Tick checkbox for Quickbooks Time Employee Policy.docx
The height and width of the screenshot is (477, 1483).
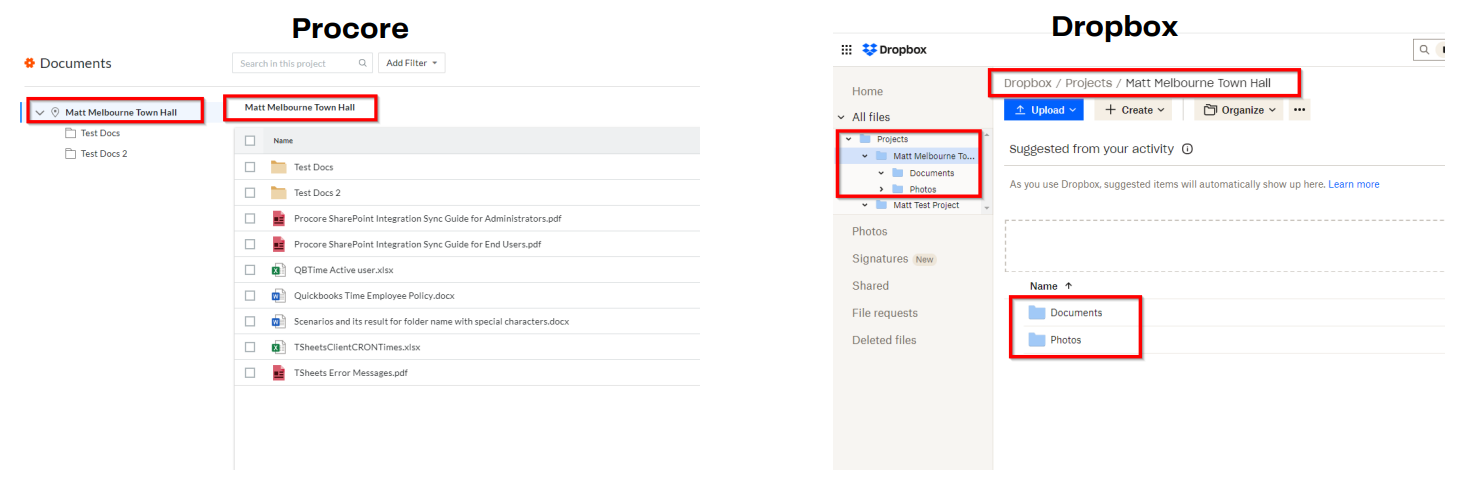(x=250, y=296)
